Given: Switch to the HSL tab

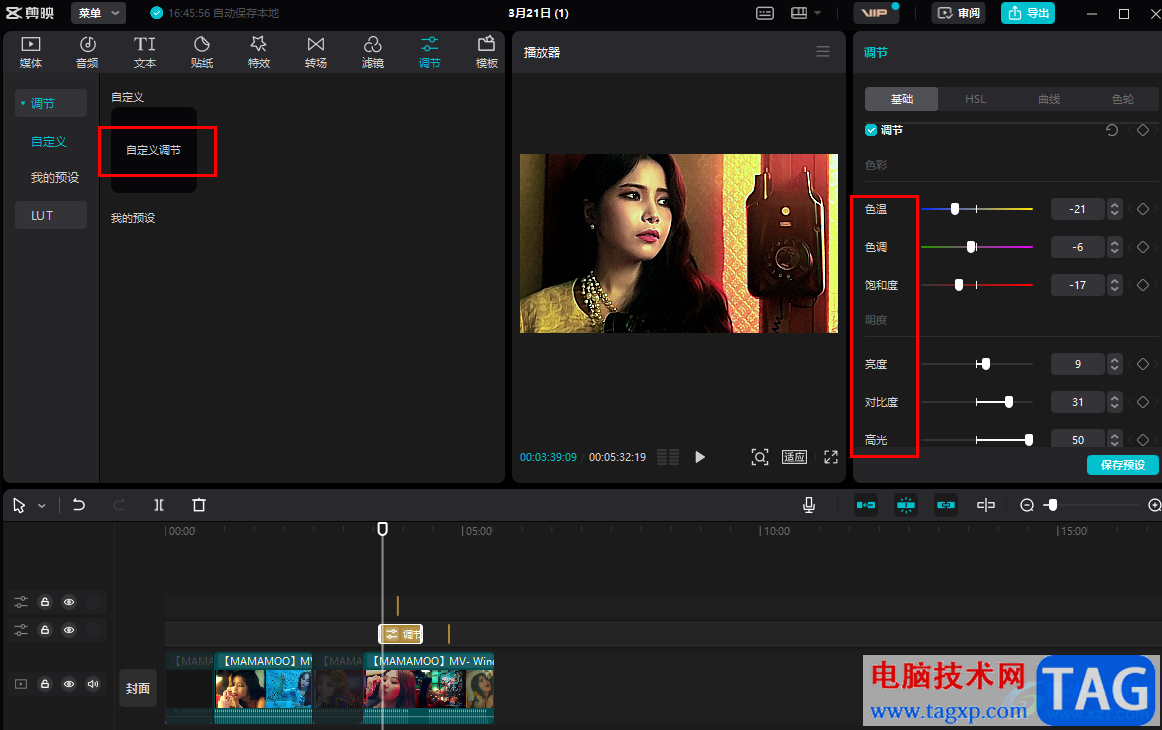Looking at the screenshot, I should (975, 99).
